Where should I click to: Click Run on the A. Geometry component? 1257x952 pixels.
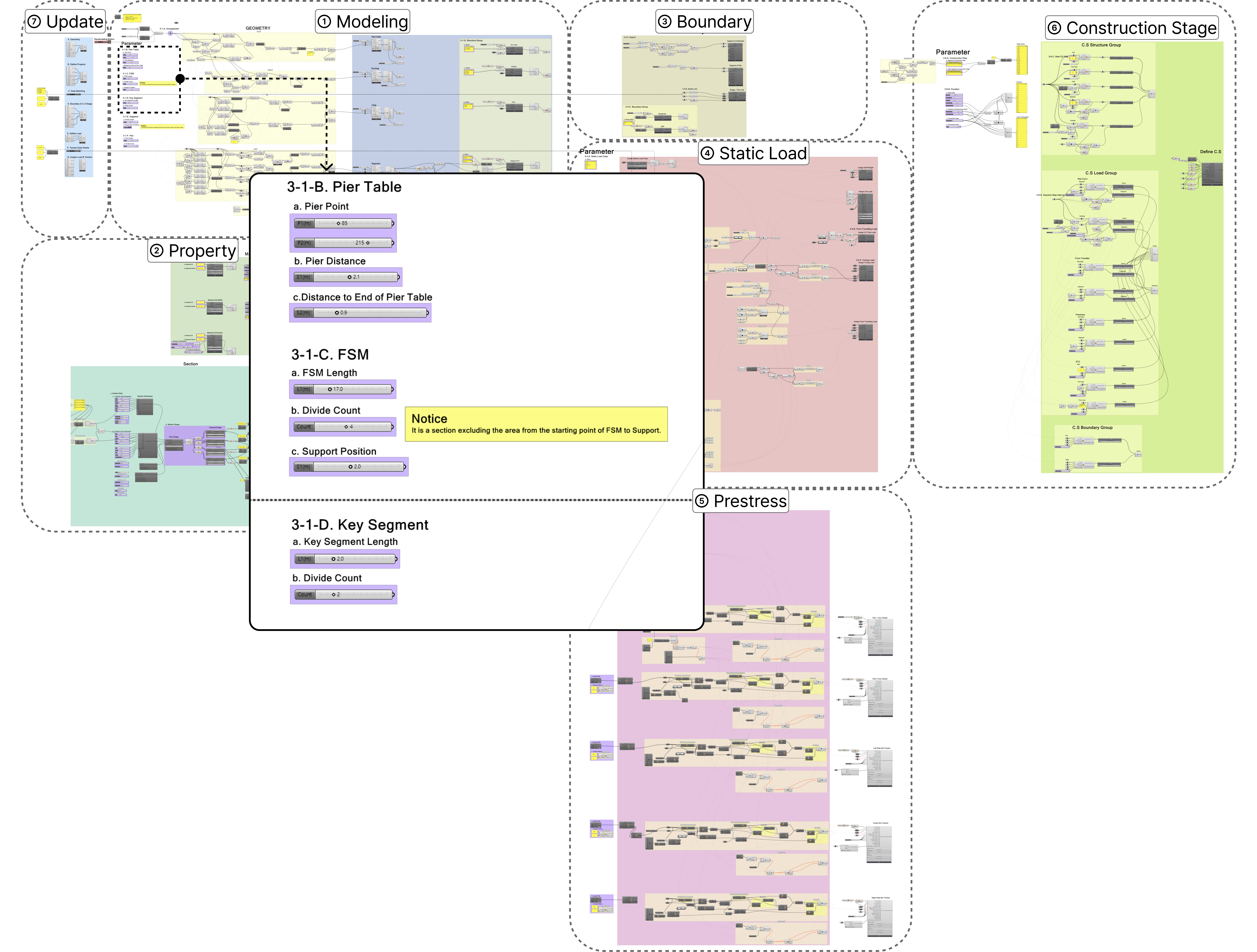(x=83, y=51)
